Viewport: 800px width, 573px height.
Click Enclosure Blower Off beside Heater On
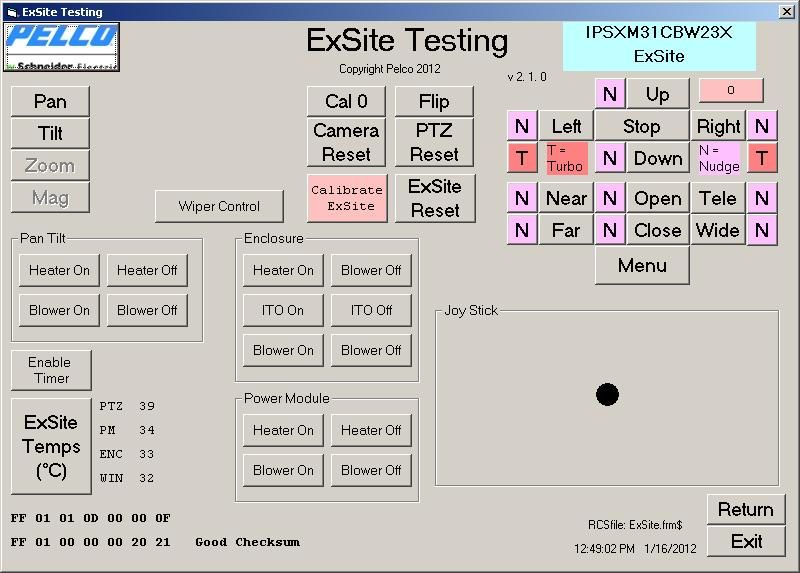click(371, 270)
